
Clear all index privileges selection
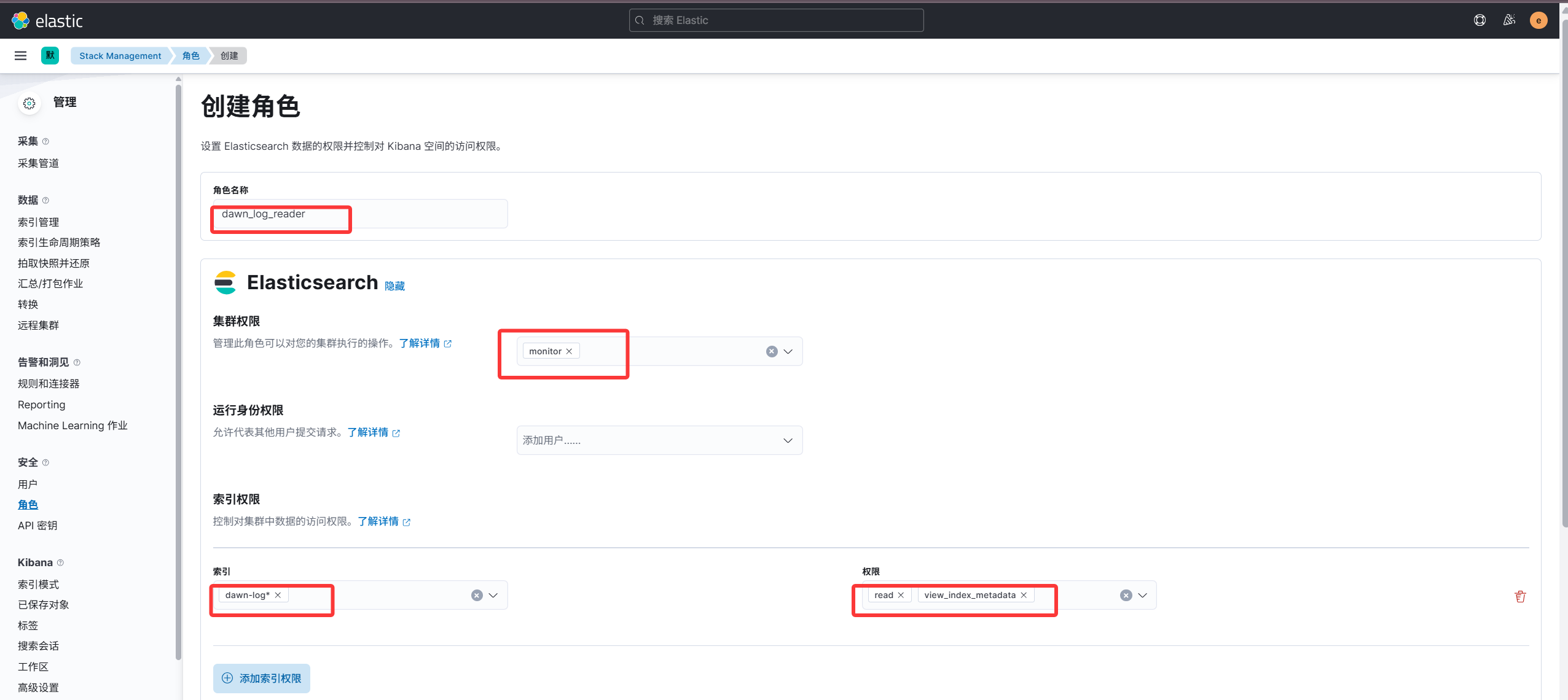tap(1126, 596)
